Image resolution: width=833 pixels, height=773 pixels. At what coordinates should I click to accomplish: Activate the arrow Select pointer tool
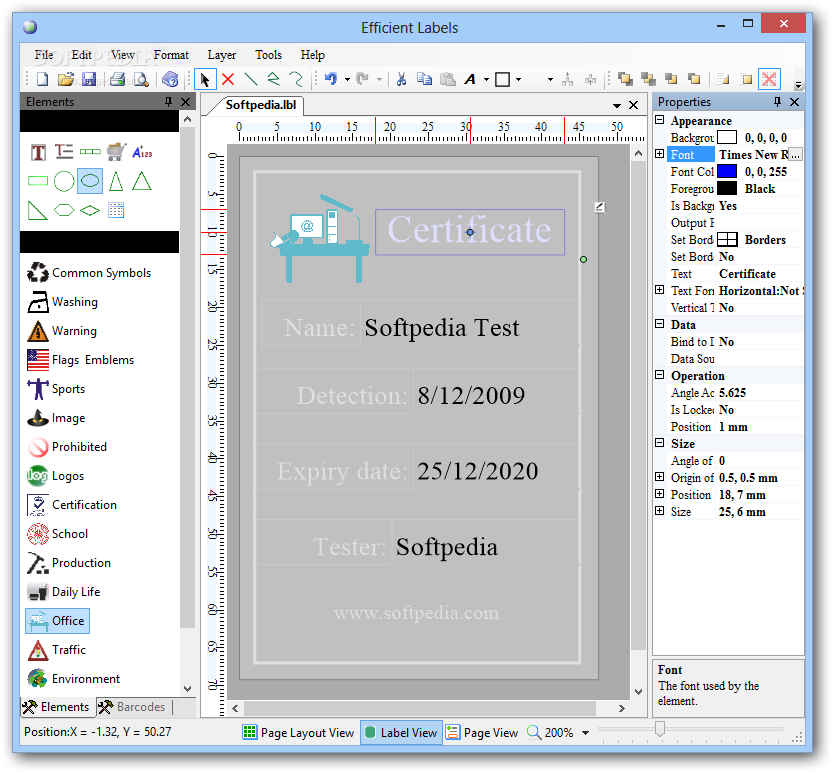pyautogui.click(x=205, y=80)
